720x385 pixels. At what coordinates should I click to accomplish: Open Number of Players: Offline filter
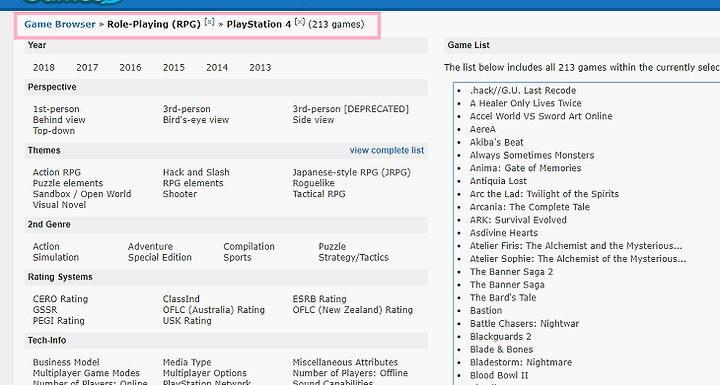(x=350, y=373)
